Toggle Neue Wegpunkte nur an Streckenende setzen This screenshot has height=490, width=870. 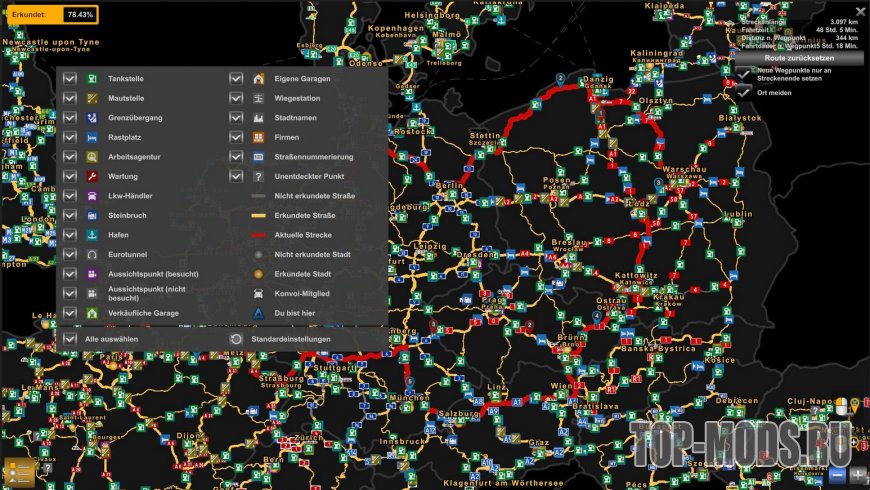(743, 74)
